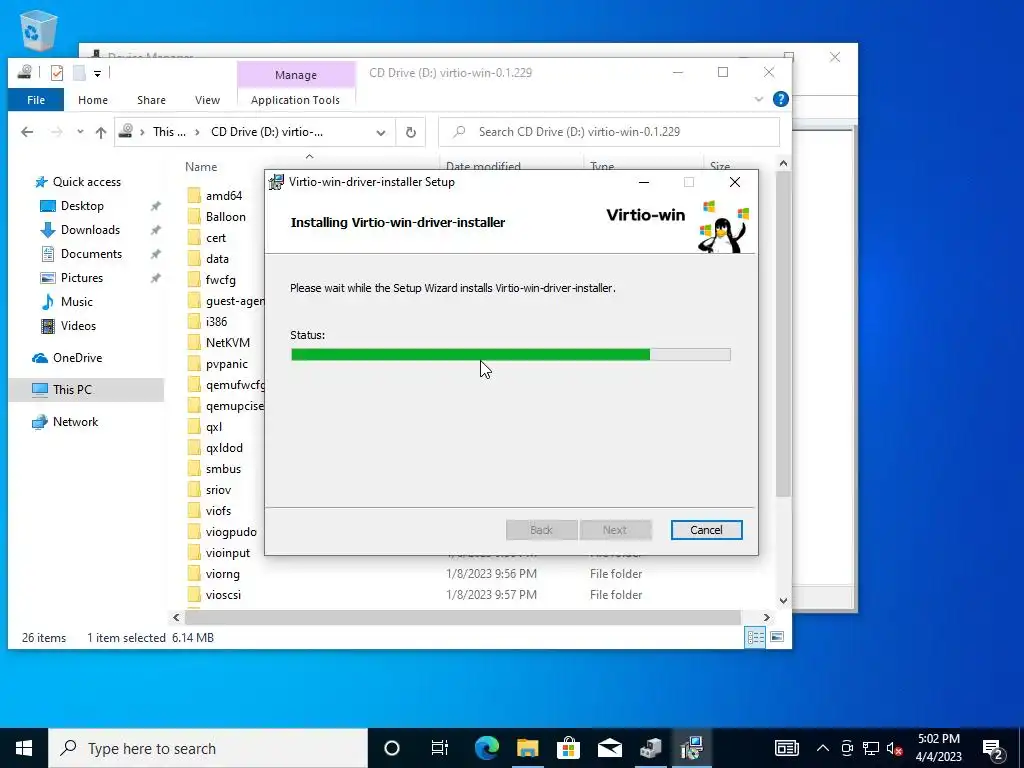Select the Balloon folder
Screen dimensions: 1024x768
pyautogui.click(x=225, y=217)
